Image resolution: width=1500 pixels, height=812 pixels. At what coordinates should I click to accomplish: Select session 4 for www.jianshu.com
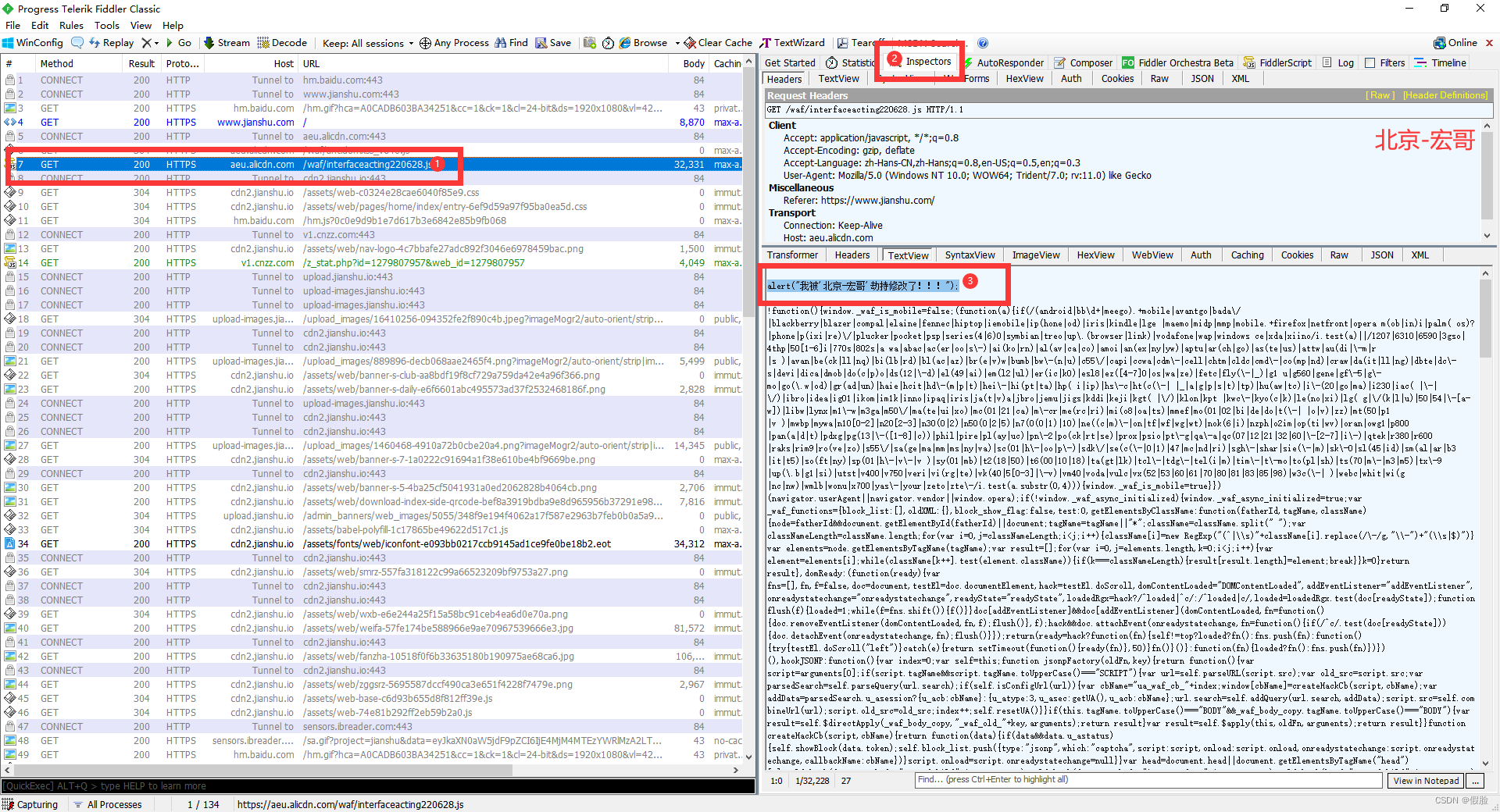(x=373, y=123)
